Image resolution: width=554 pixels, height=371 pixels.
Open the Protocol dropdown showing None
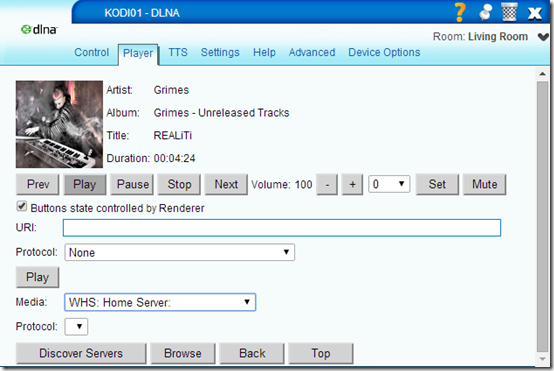[179, 252]
